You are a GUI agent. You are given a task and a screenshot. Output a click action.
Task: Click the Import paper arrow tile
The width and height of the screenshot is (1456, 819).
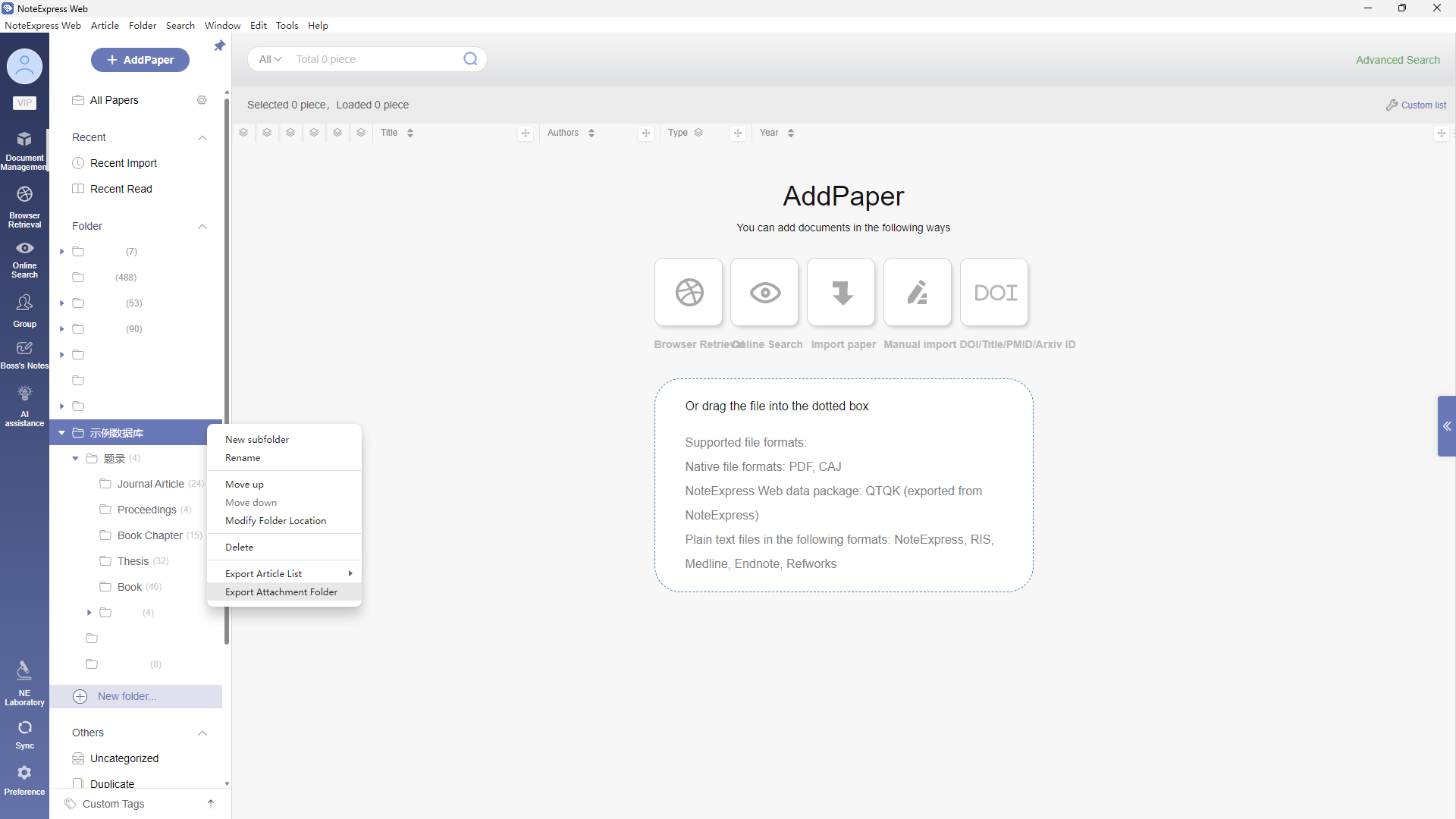pos(841,293)
